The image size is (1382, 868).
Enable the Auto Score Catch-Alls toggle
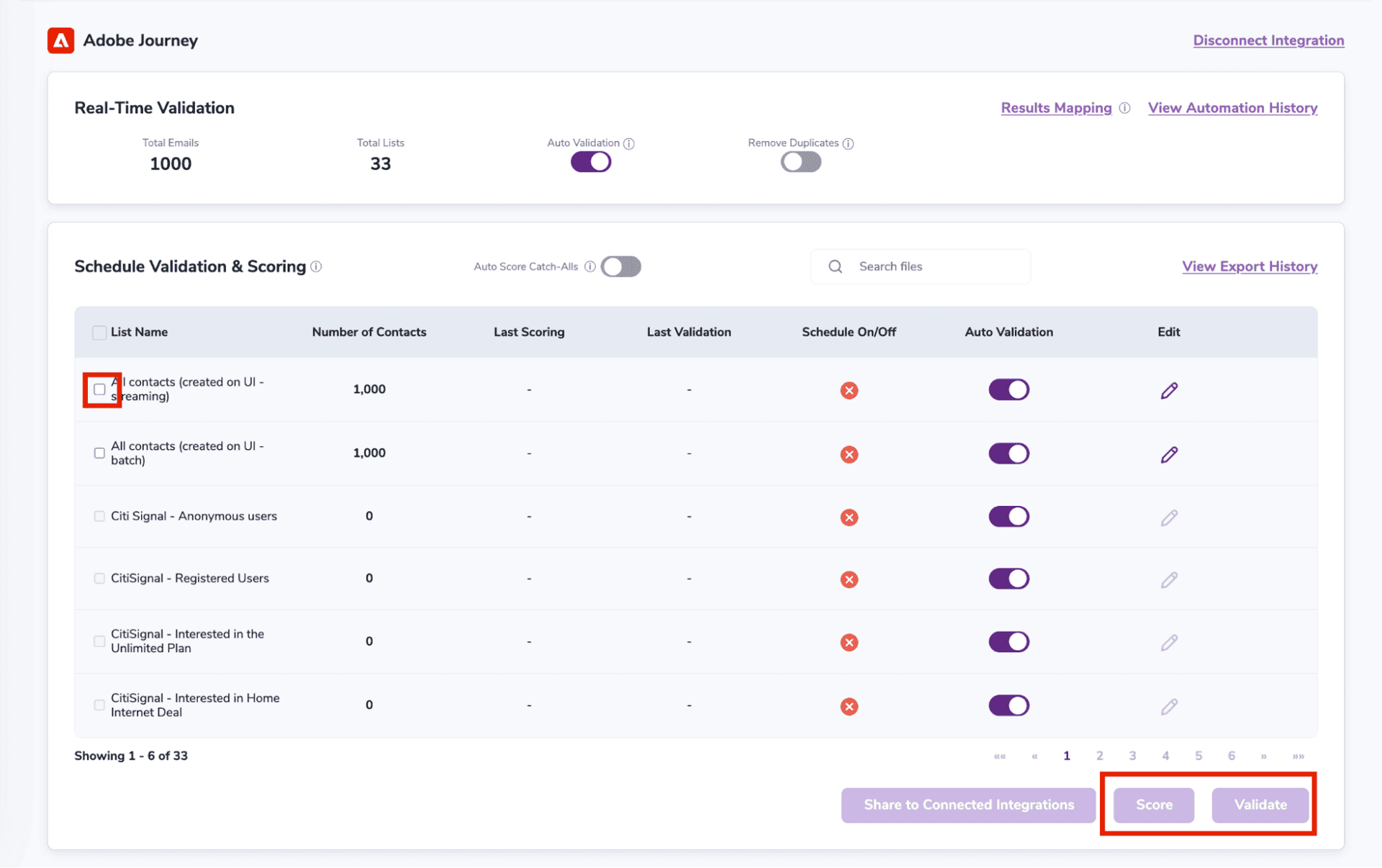620,266
